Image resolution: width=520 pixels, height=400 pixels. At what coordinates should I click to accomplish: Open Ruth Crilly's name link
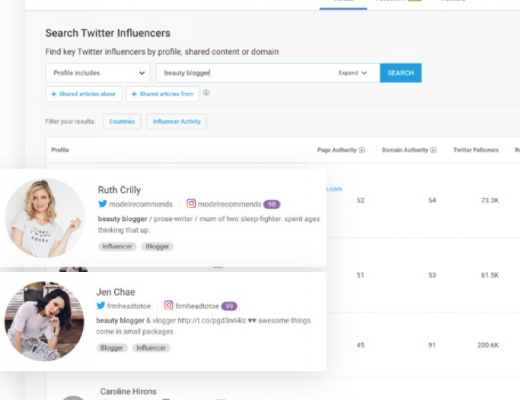[x=119, y=190]
